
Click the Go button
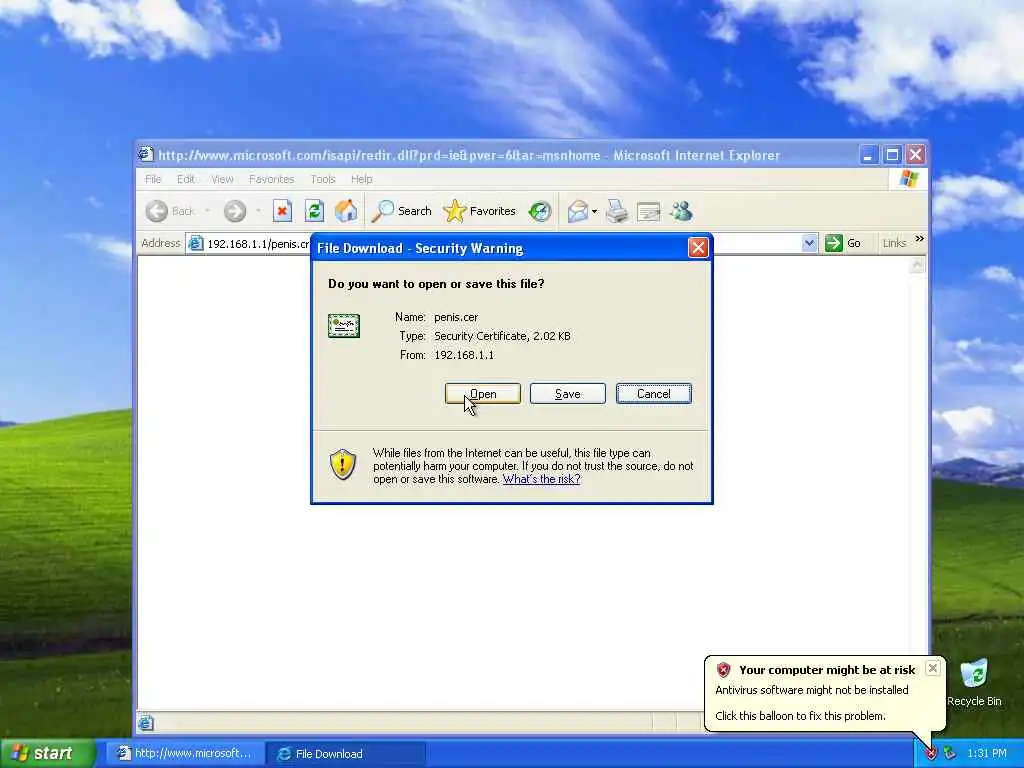[843, 244]
